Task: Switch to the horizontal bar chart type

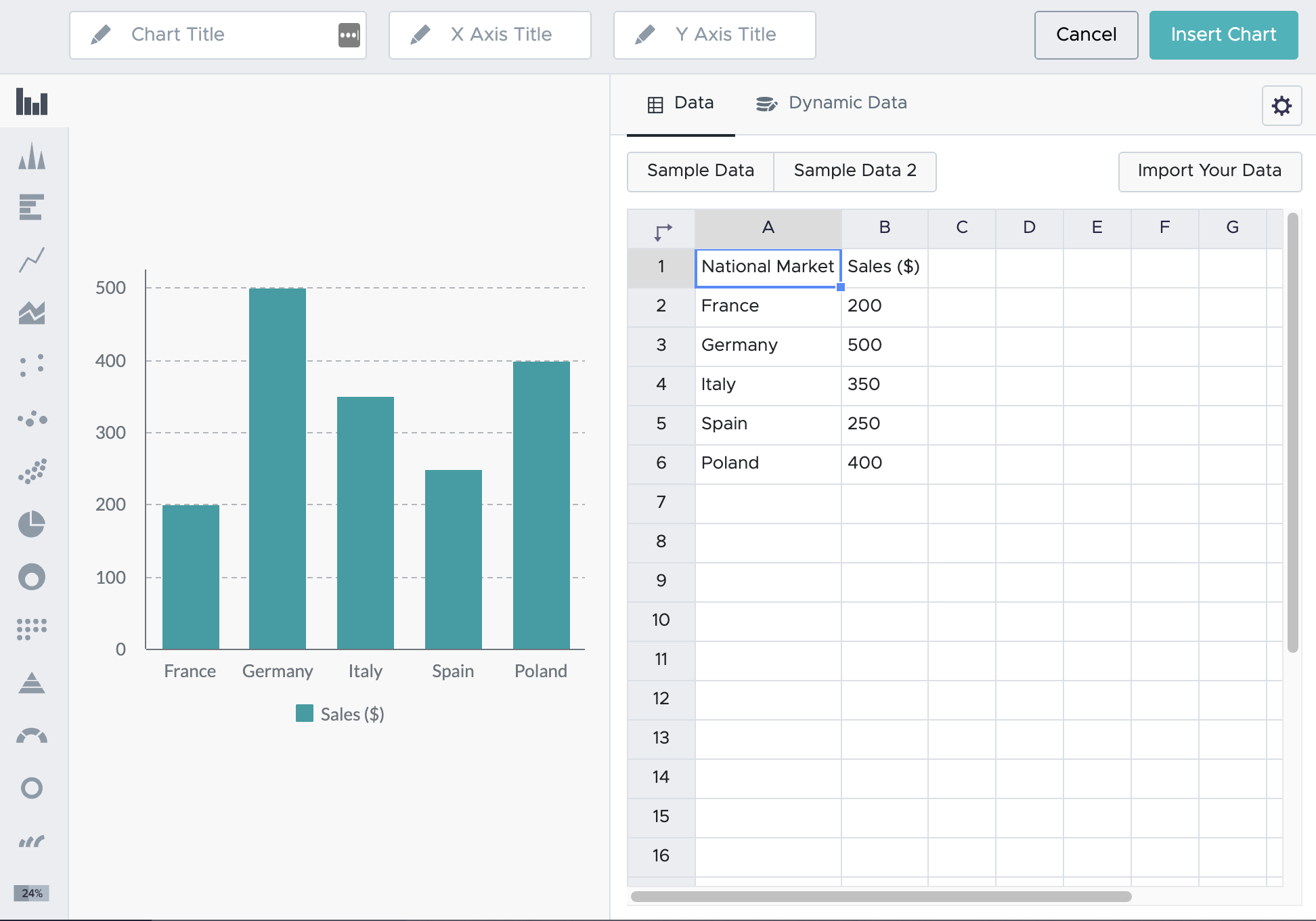Action: [x=31, y=207]
